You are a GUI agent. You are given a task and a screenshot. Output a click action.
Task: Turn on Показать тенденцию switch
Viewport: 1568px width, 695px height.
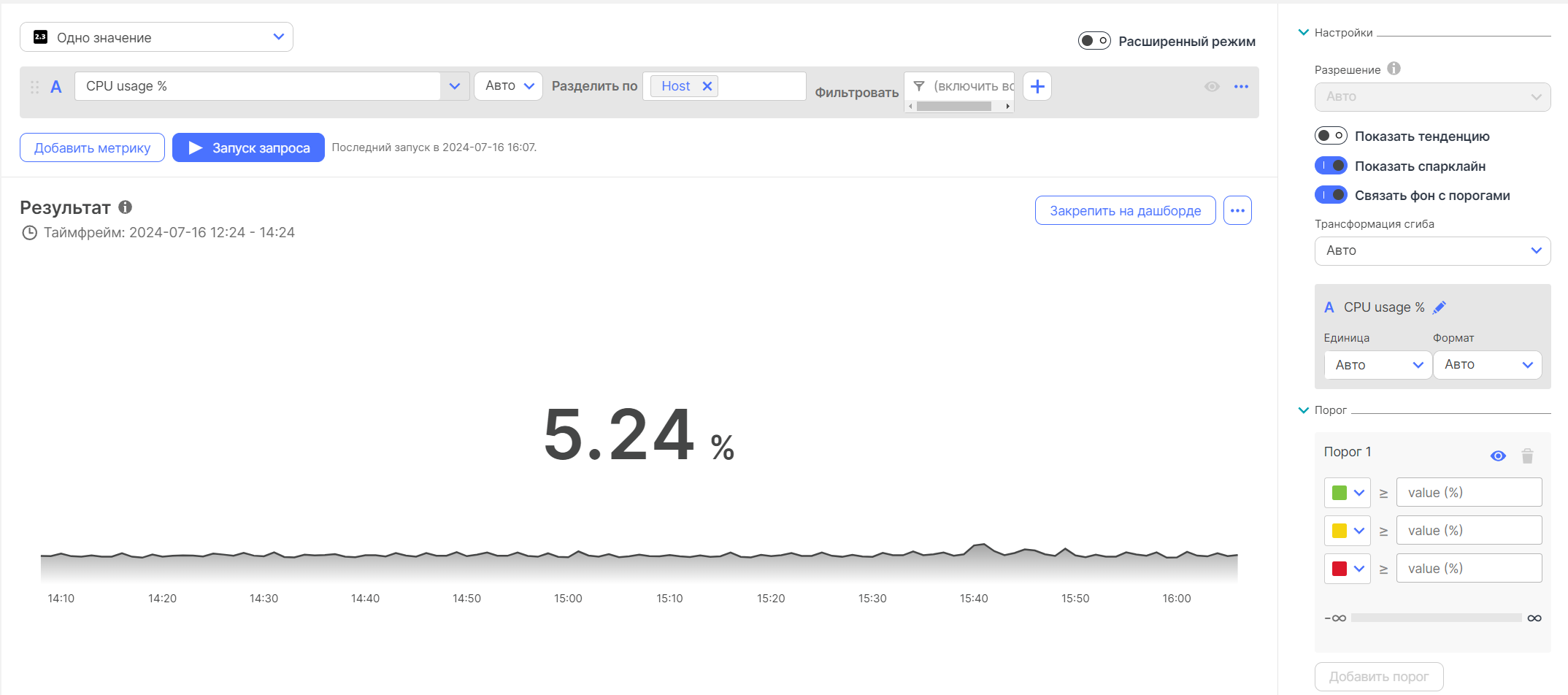coord(1330,136)
